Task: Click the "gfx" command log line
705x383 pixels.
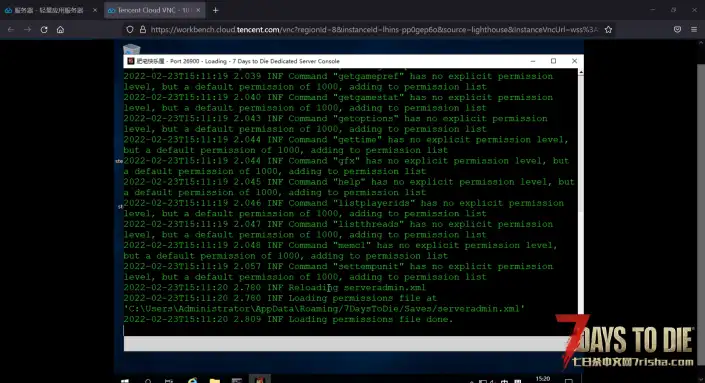Action: (x=346, y=166)
